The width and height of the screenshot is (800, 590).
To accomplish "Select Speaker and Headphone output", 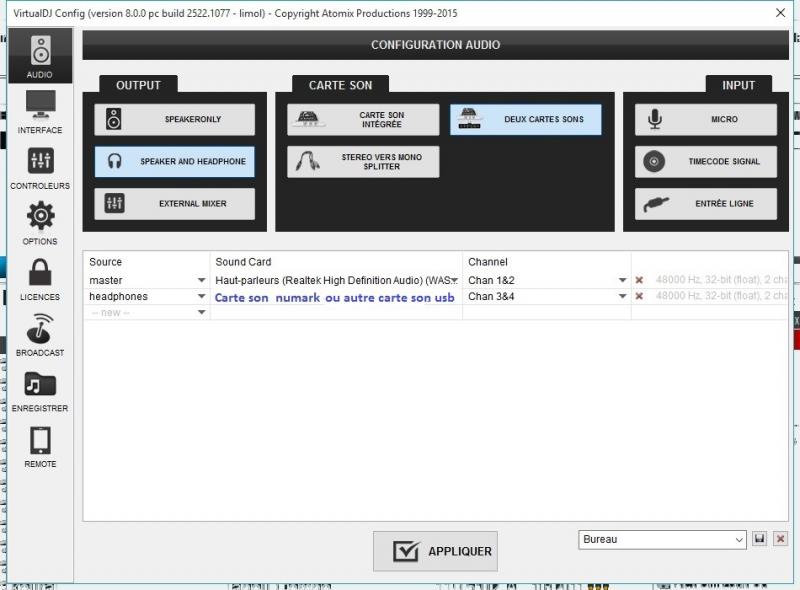I will [175, 162].
